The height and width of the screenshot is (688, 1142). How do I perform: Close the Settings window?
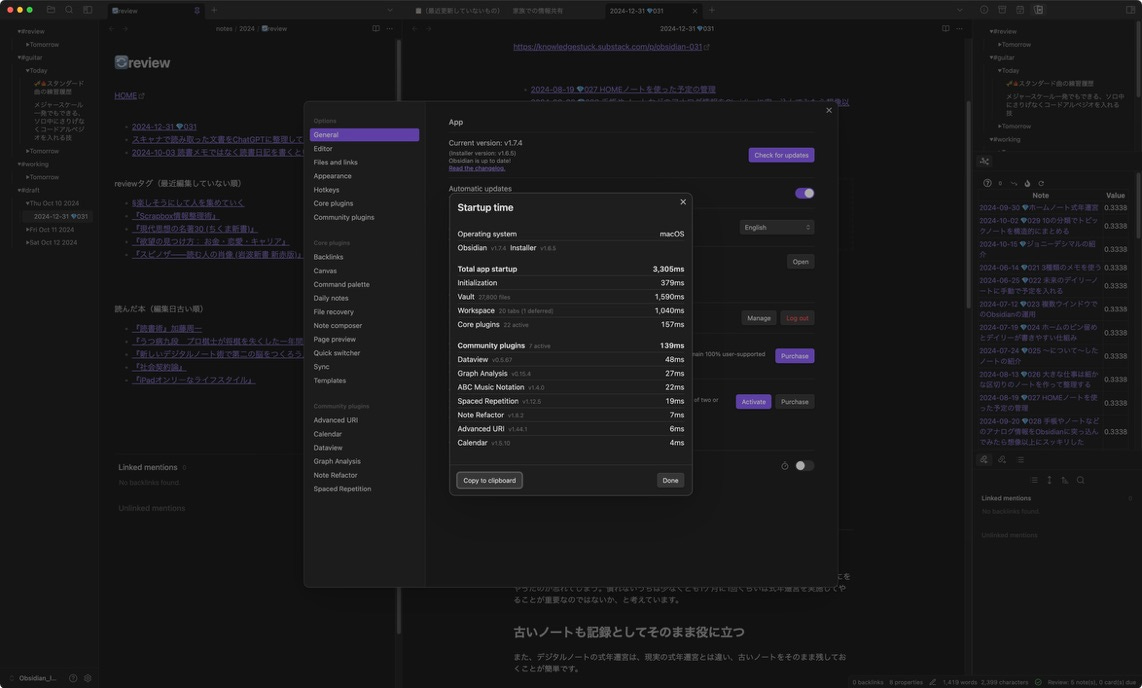point(829,111)
